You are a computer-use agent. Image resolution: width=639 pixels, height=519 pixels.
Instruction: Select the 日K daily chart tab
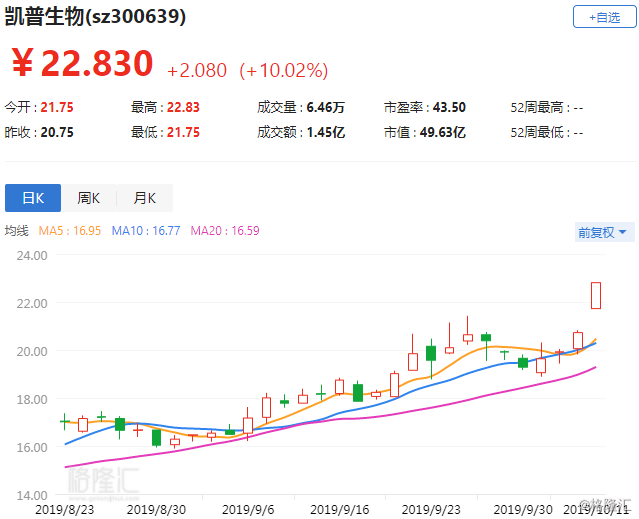click(33, 198)
